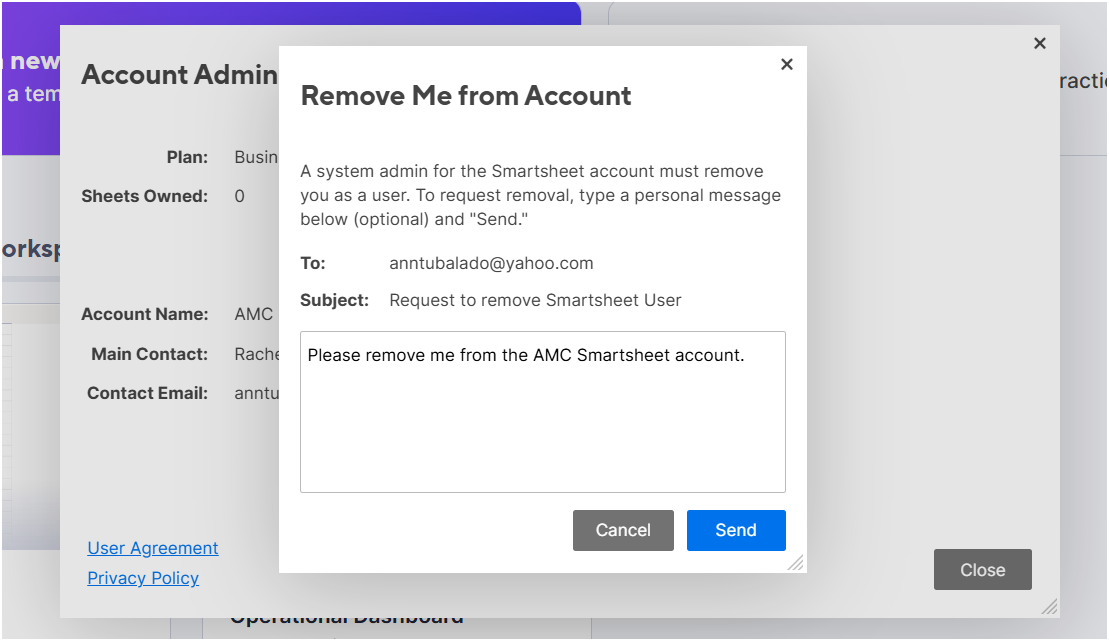1109x641 pixels.
Task: Cancel the Remove Me from Account dialog
Action: click(623, 530)
